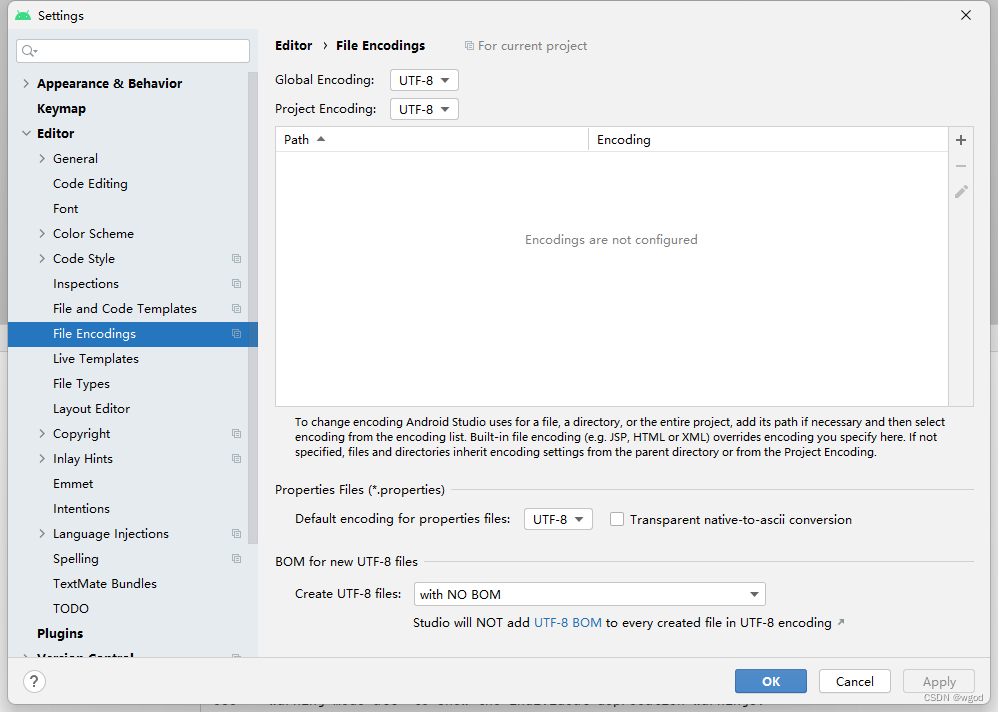Focus the settings search field

point(133,51)
